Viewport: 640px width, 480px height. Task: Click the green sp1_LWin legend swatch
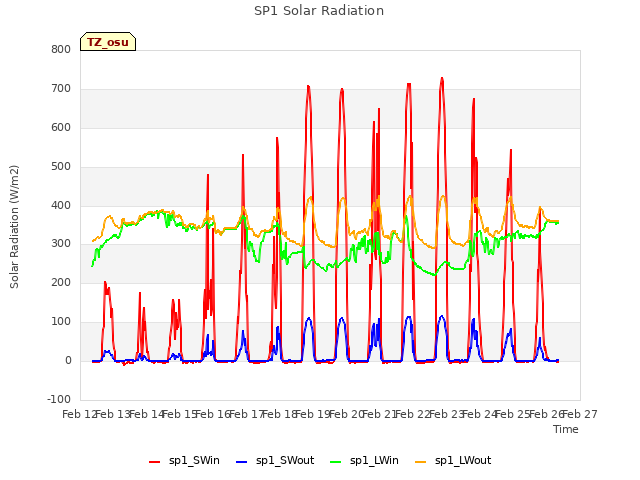click(x=336, y=462)
